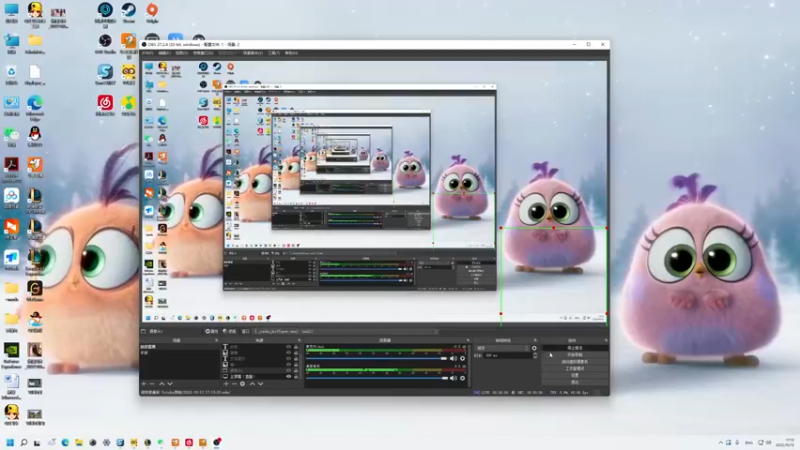Open the 视图 (View) menu
The height and width of the screenshot is (450, 800).
182,53
